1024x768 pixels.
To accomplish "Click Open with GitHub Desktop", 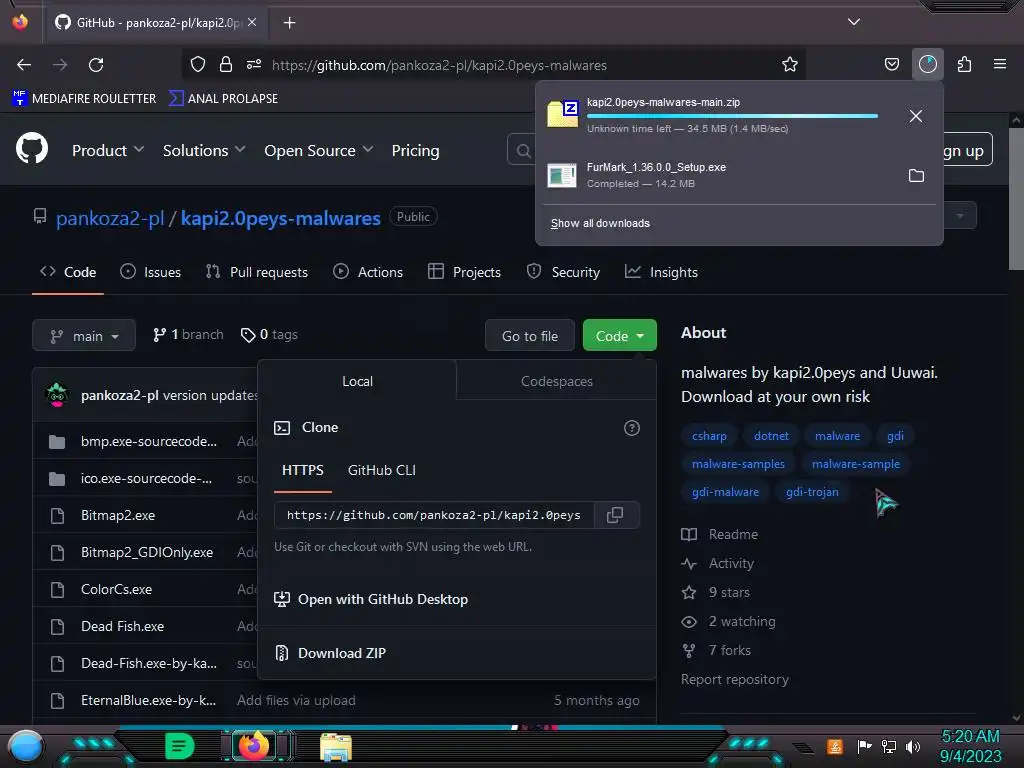I will coord(371,599).
